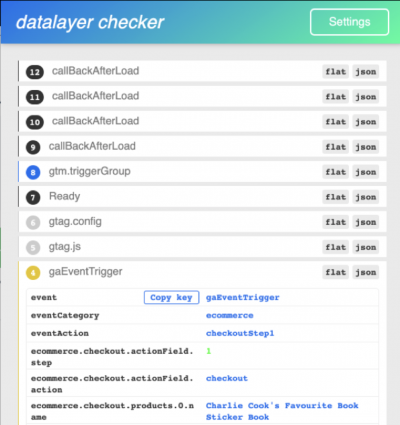400x425 pixels.
Task: Switch event 9 to json view
Action: (x=366, y=147)
